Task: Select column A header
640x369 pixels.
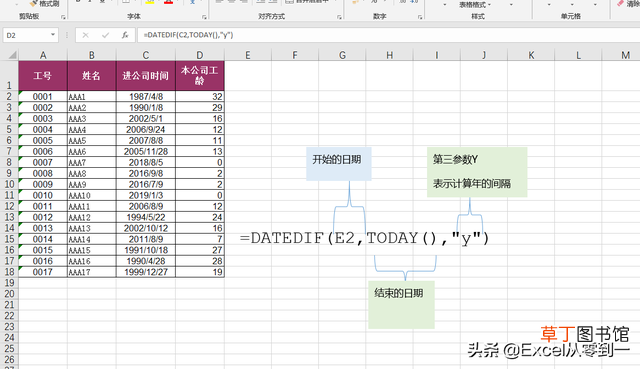Action: pos(43,55)
